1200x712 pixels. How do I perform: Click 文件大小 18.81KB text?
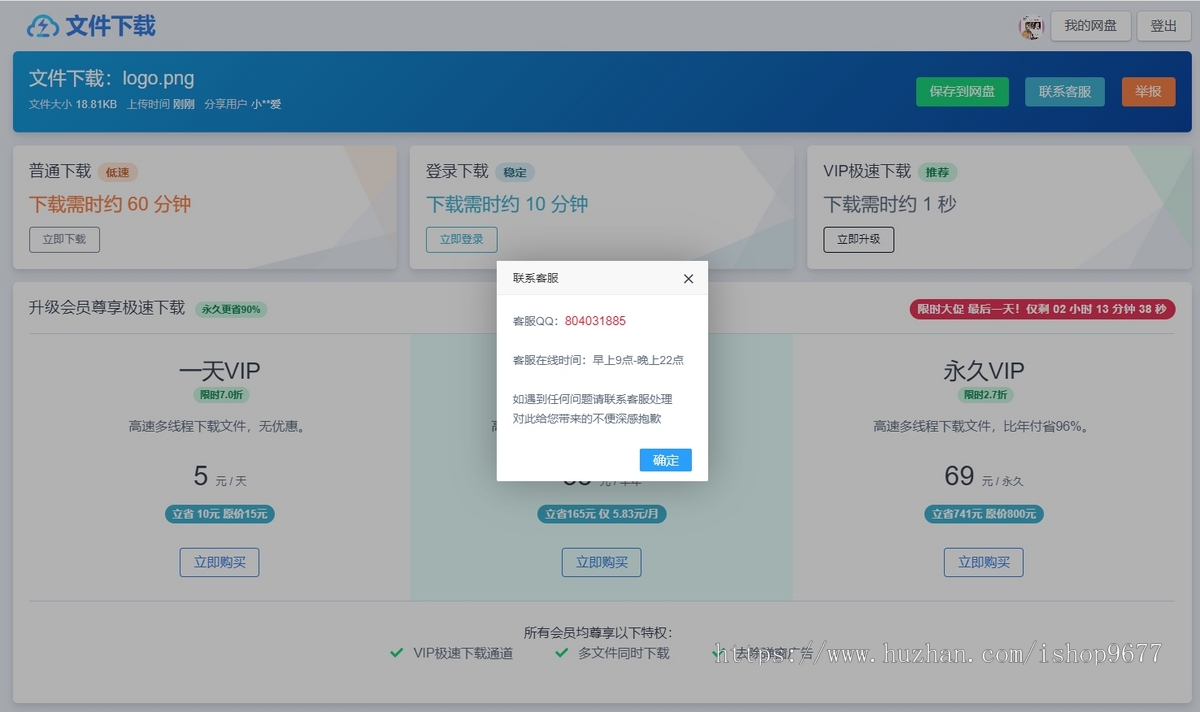pyautogui.click(x=73, y=104)
